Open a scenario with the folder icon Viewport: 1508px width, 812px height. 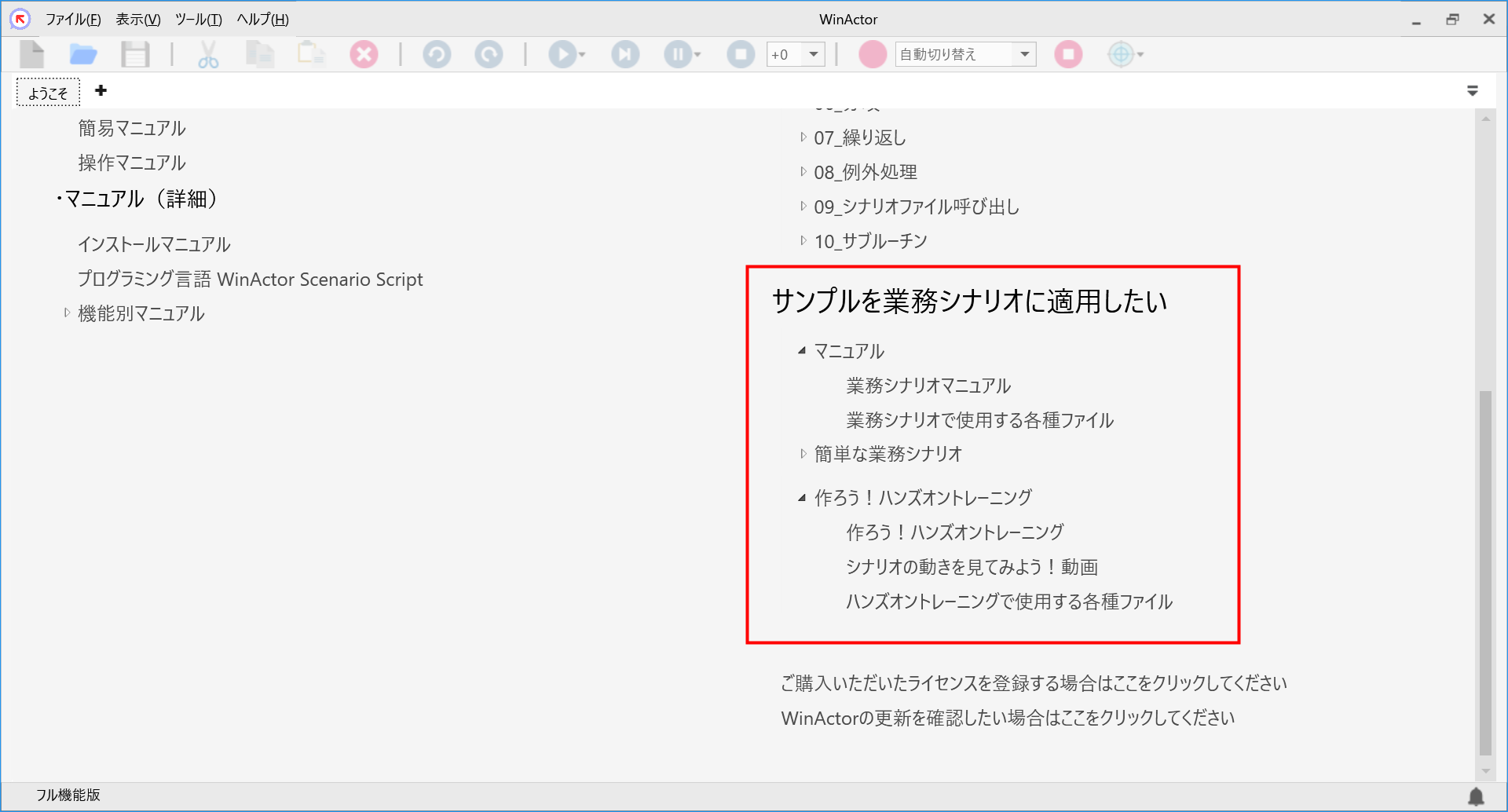click(83, 54)
